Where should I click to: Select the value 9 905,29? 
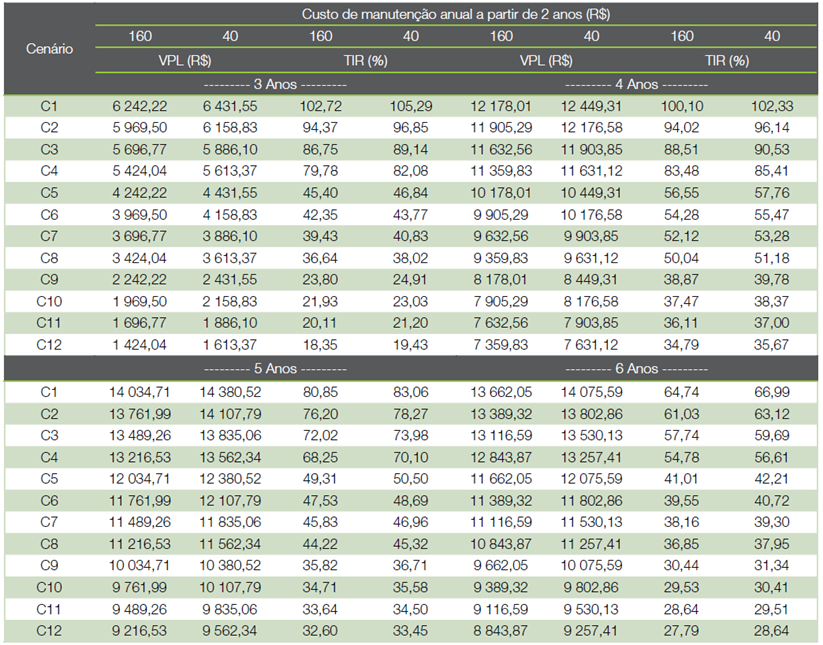501,215
